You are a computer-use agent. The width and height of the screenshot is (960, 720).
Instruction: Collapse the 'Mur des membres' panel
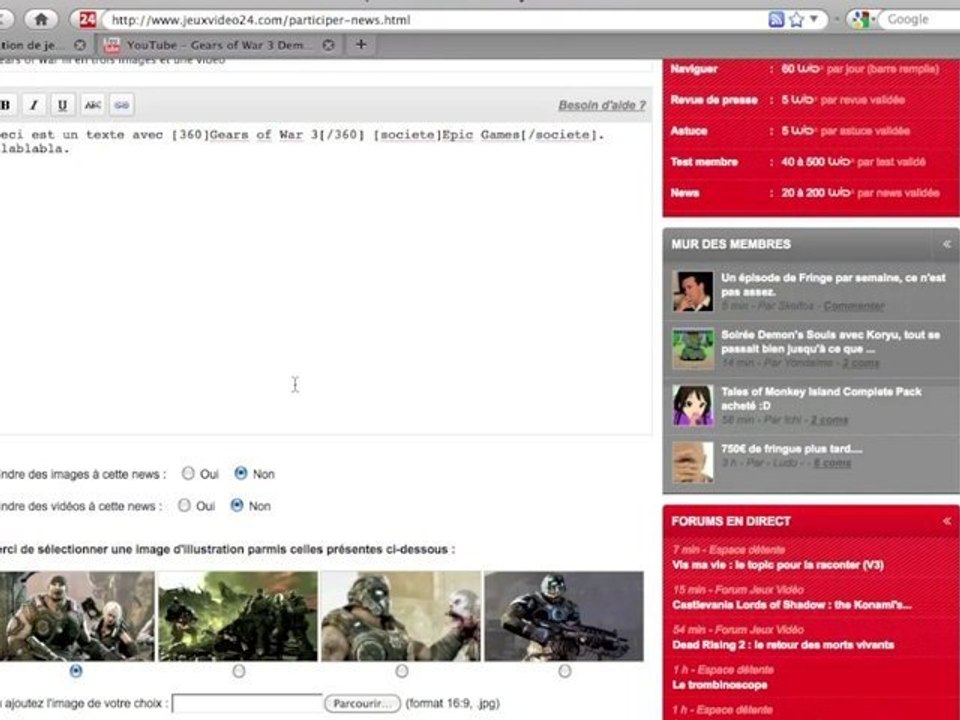click(x=947, y=244)
